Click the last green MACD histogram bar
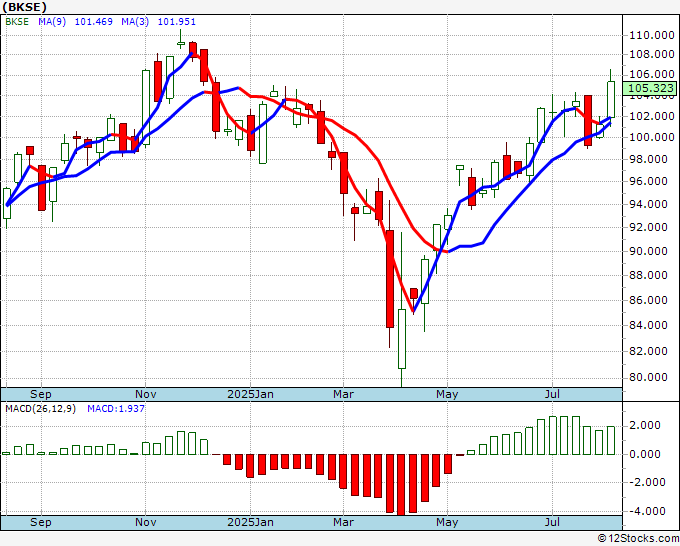680x546 pixels. pyautogui.click(x=611, y=440)
